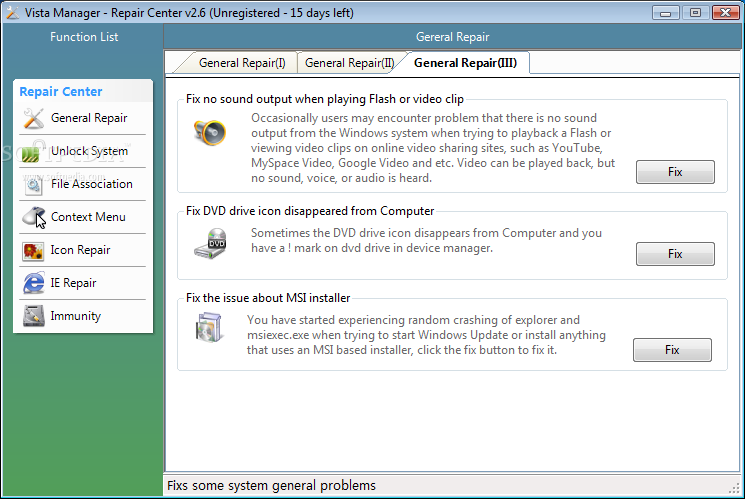Click the General Repair wrench icon

click(x=33, y=118)
